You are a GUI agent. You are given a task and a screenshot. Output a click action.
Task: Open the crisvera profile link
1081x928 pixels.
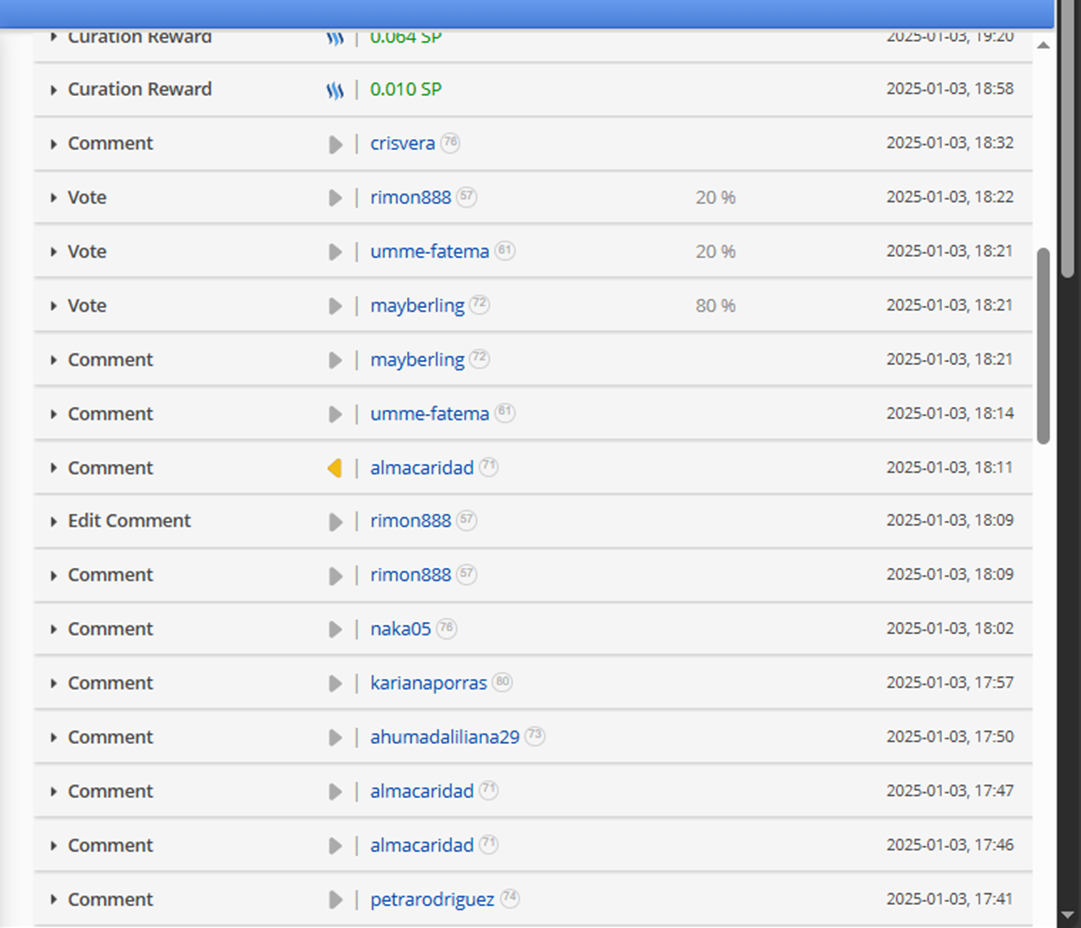click(403, 143)
